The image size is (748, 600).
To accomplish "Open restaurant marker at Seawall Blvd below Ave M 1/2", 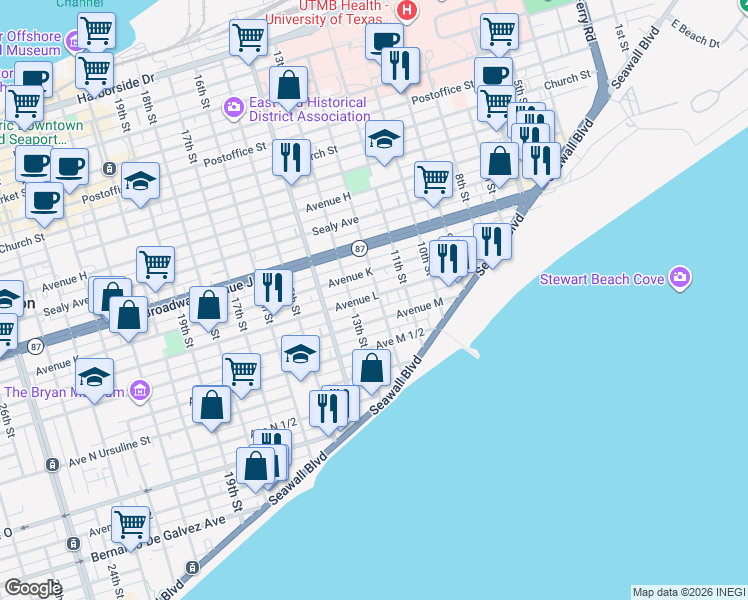I will tap(328, 409).
